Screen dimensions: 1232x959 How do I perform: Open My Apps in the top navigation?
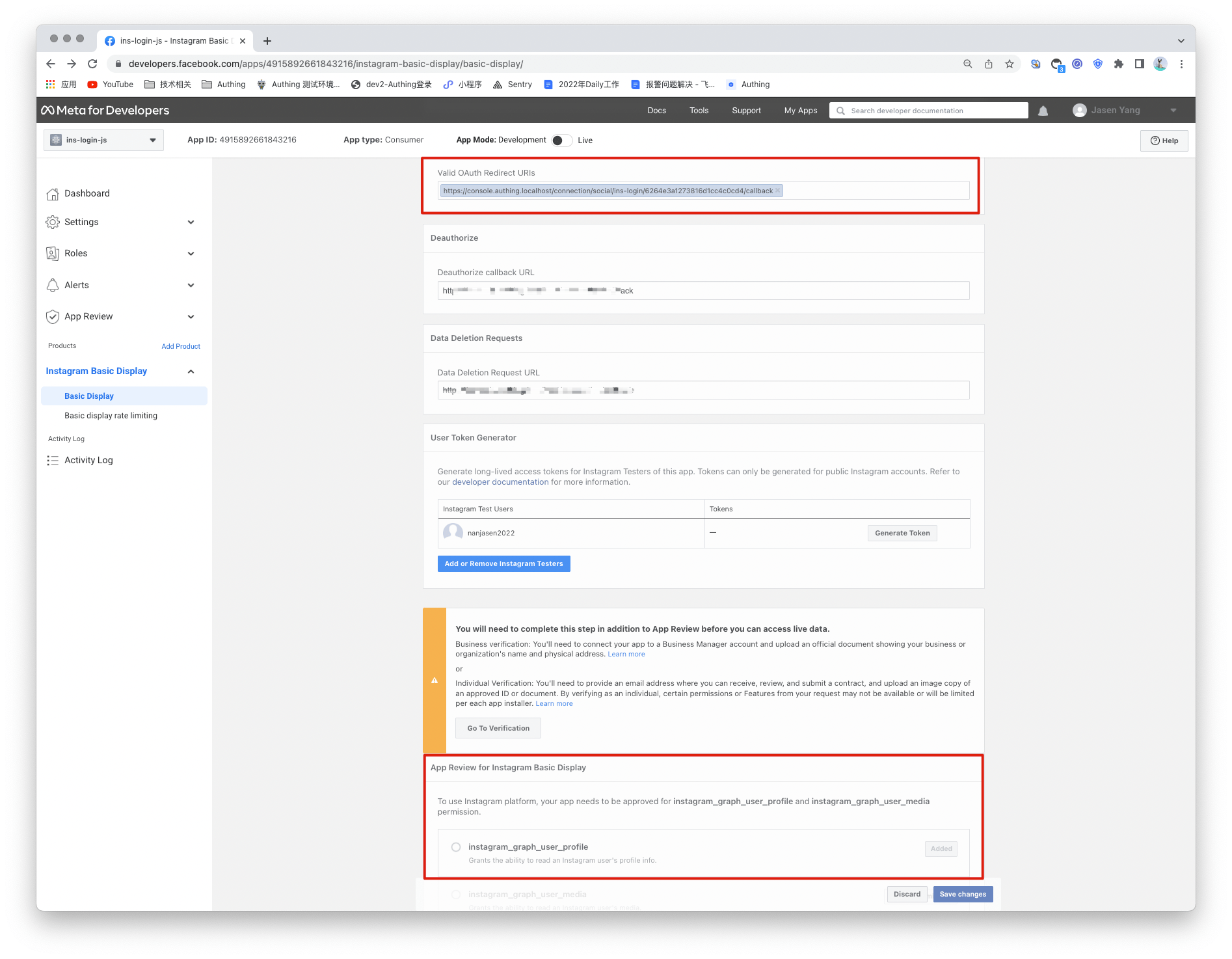coord(800,111)
